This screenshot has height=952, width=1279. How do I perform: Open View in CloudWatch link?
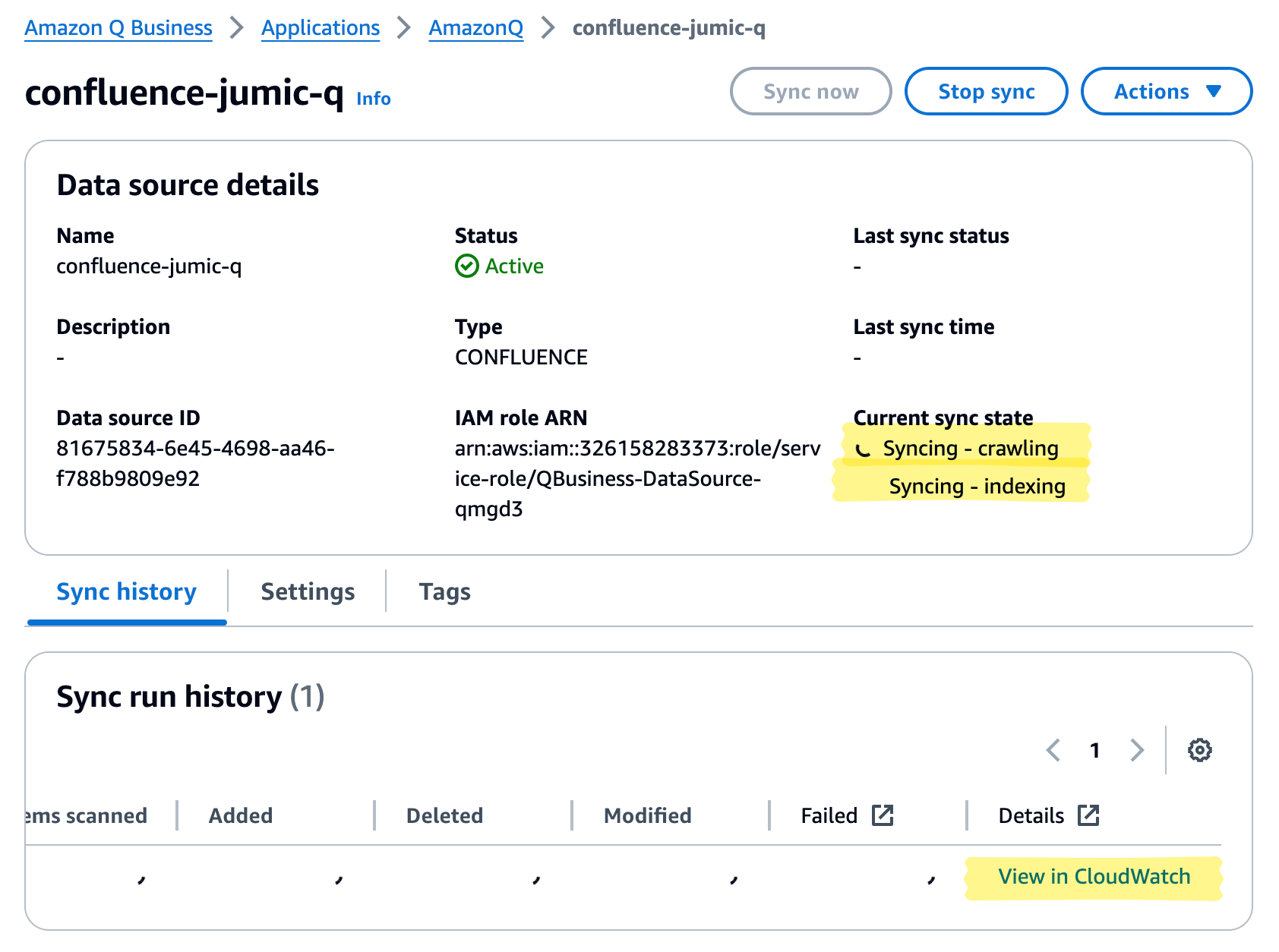tap(1094, 877)
